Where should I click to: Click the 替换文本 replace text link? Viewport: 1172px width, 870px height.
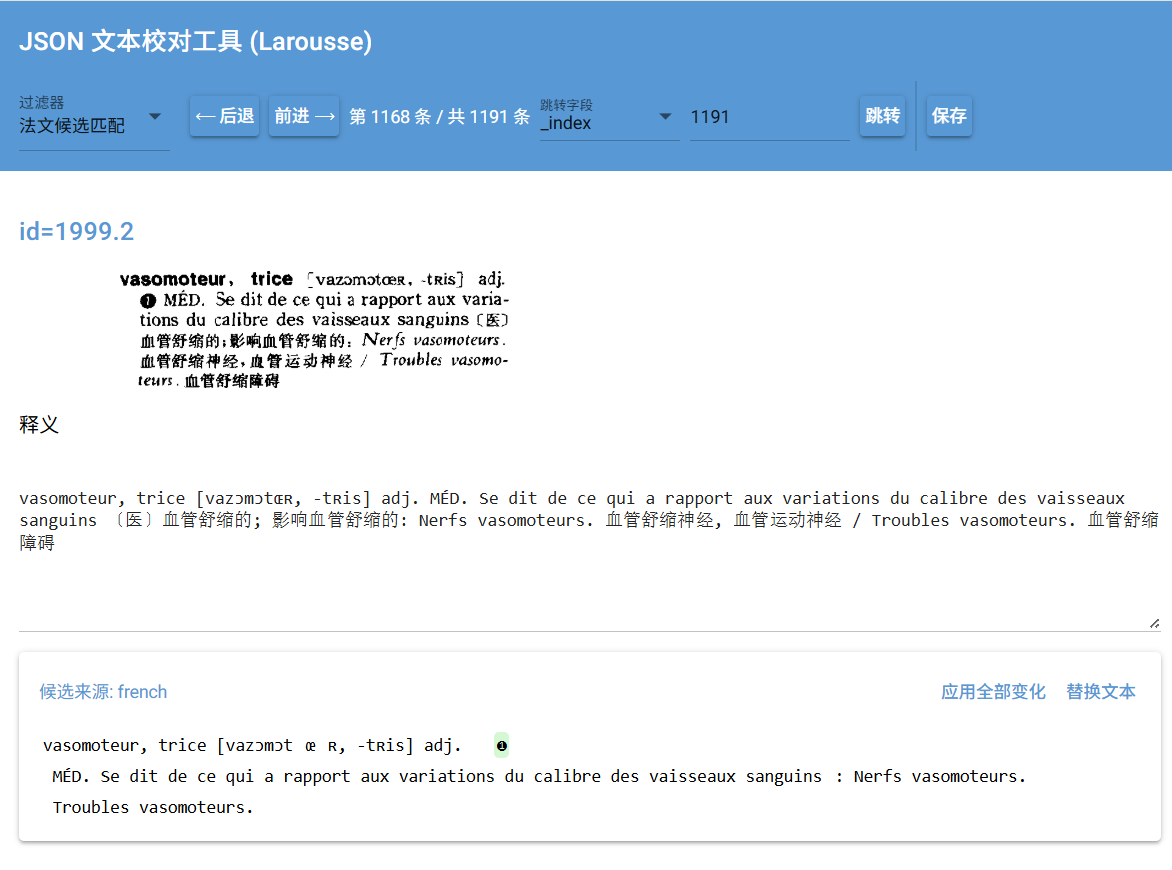(x=1100, y=692)
